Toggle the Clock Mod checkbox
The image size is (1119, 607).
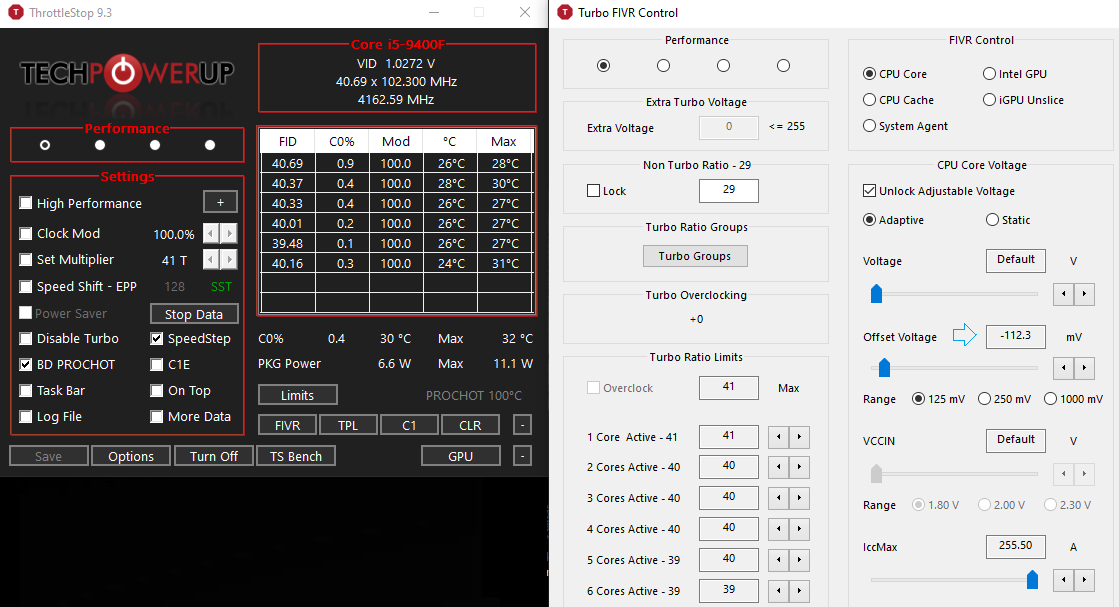26,233
